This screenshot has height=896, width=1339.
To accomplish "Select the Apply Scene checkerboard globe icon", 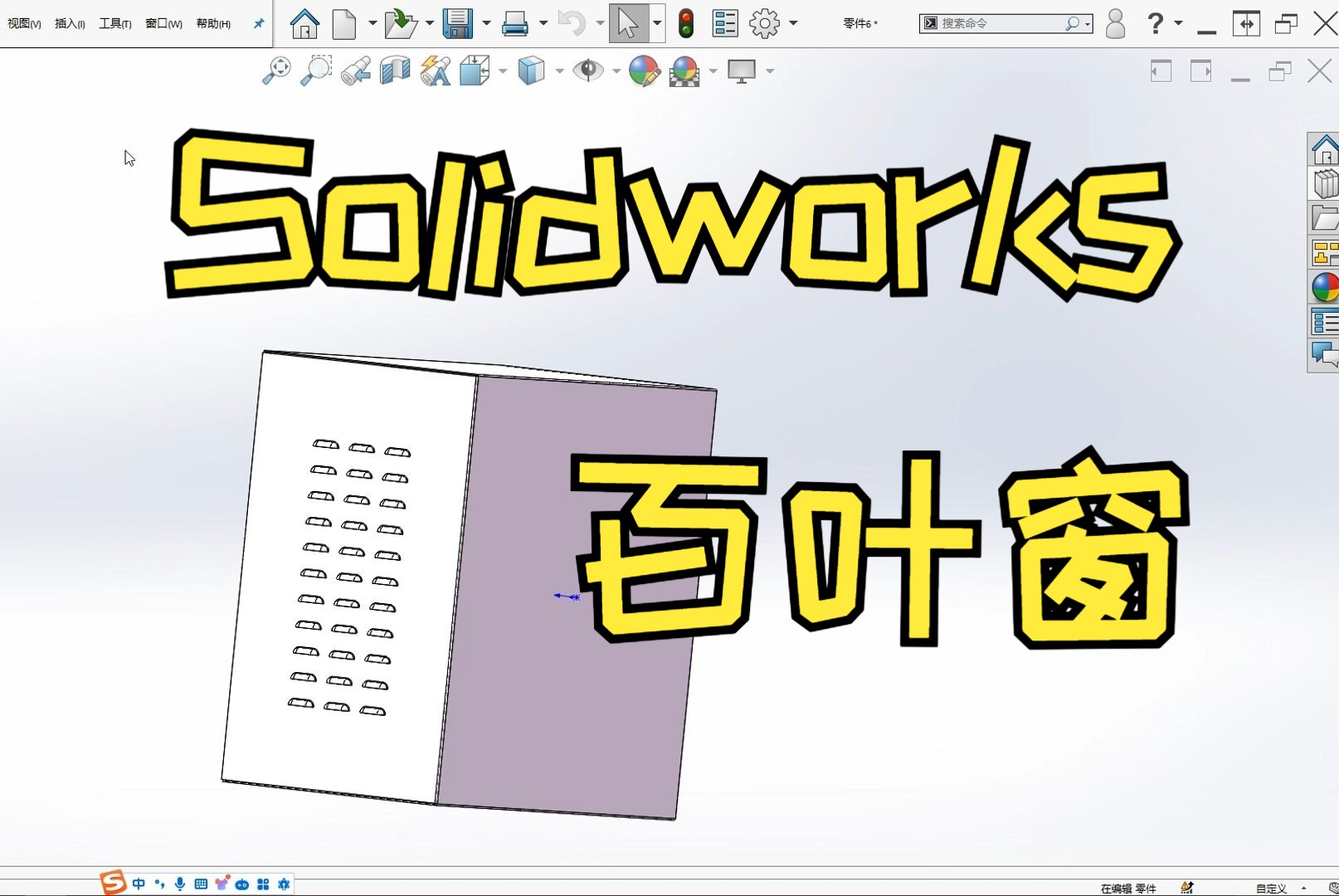I will point(683,72).
